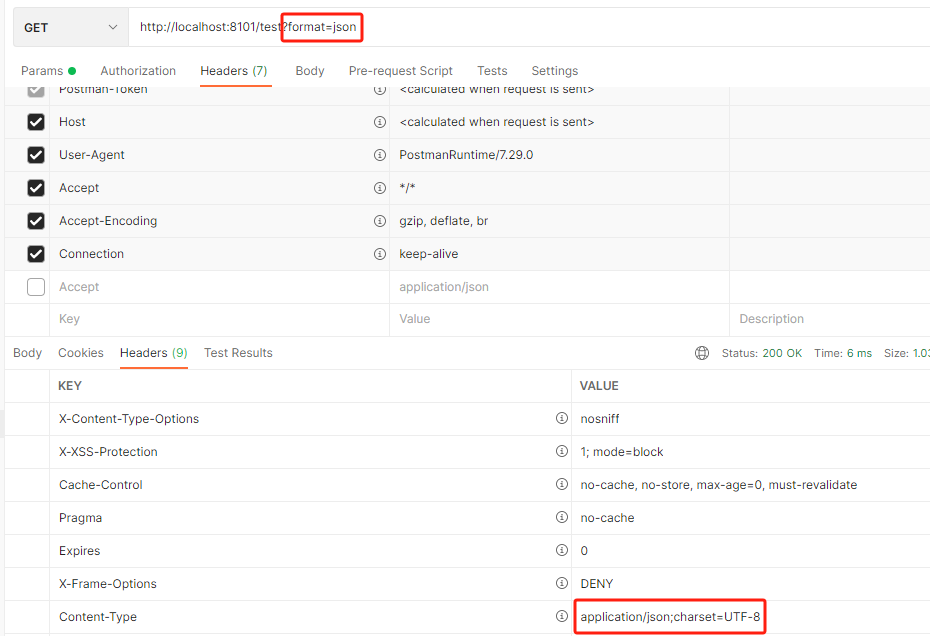Switch to the request Body tab
Image resolution: width=930 pixels, height=636 pixels.
coord(310,71)
